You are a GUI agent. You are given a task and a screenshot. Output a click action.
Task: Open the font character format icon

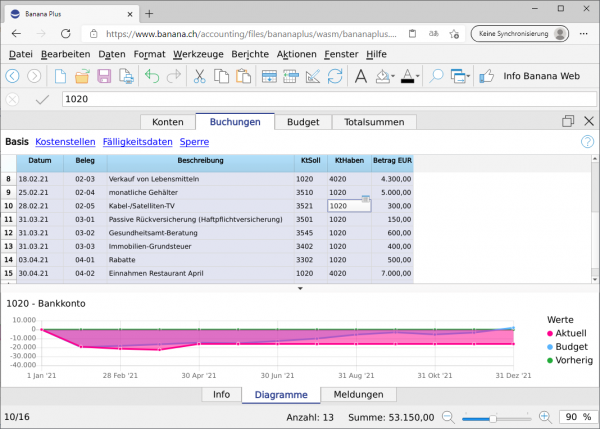pyautogui.click(x=360, y=76)
